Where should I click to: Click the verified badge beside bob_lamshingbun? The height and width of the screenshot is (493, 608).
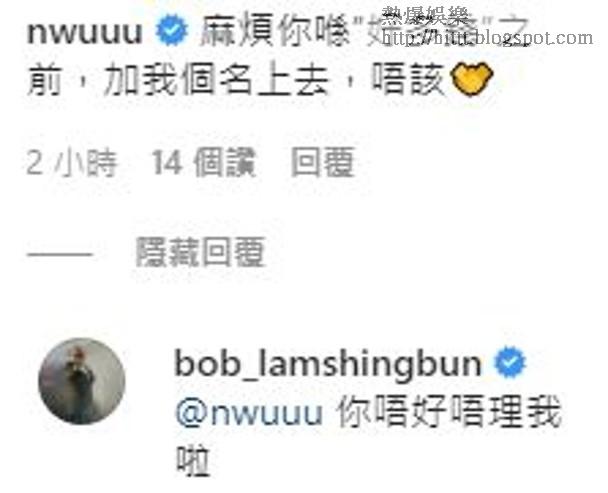point(510,362)
